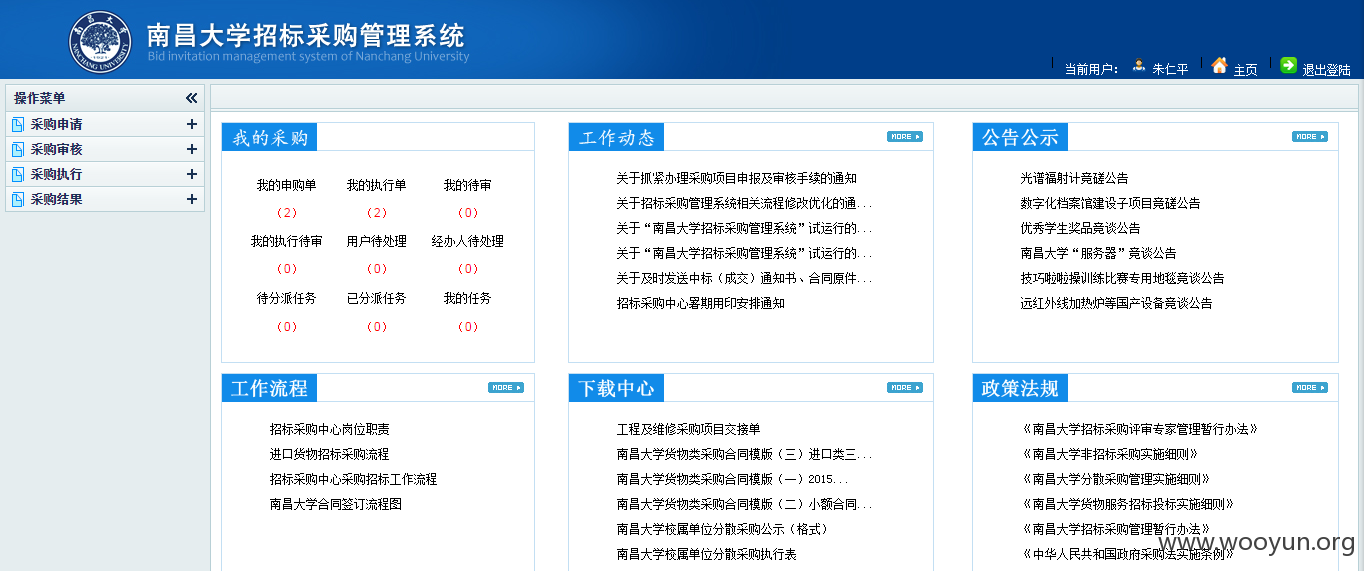Open 我的执行单 count (2)
The width and height of the screenshot is (1364, 571).
pos(377,213)
